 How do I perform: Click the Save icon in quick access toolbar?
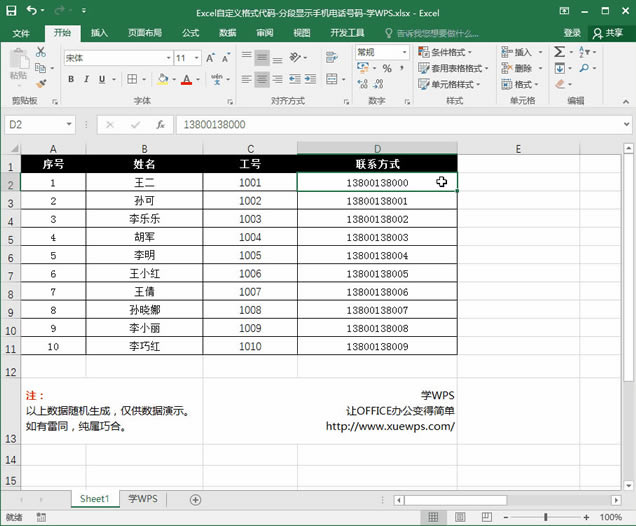click(11, 11)
